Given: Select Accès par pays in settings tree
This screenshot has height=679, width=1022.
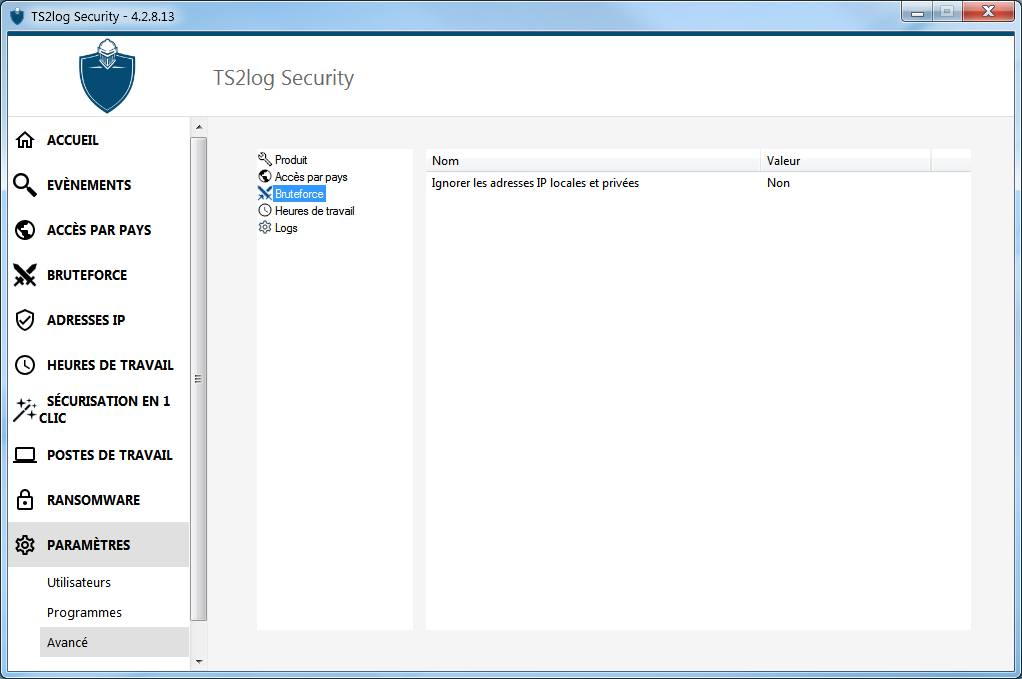Looking at the screenshot, I should point(311,177).
